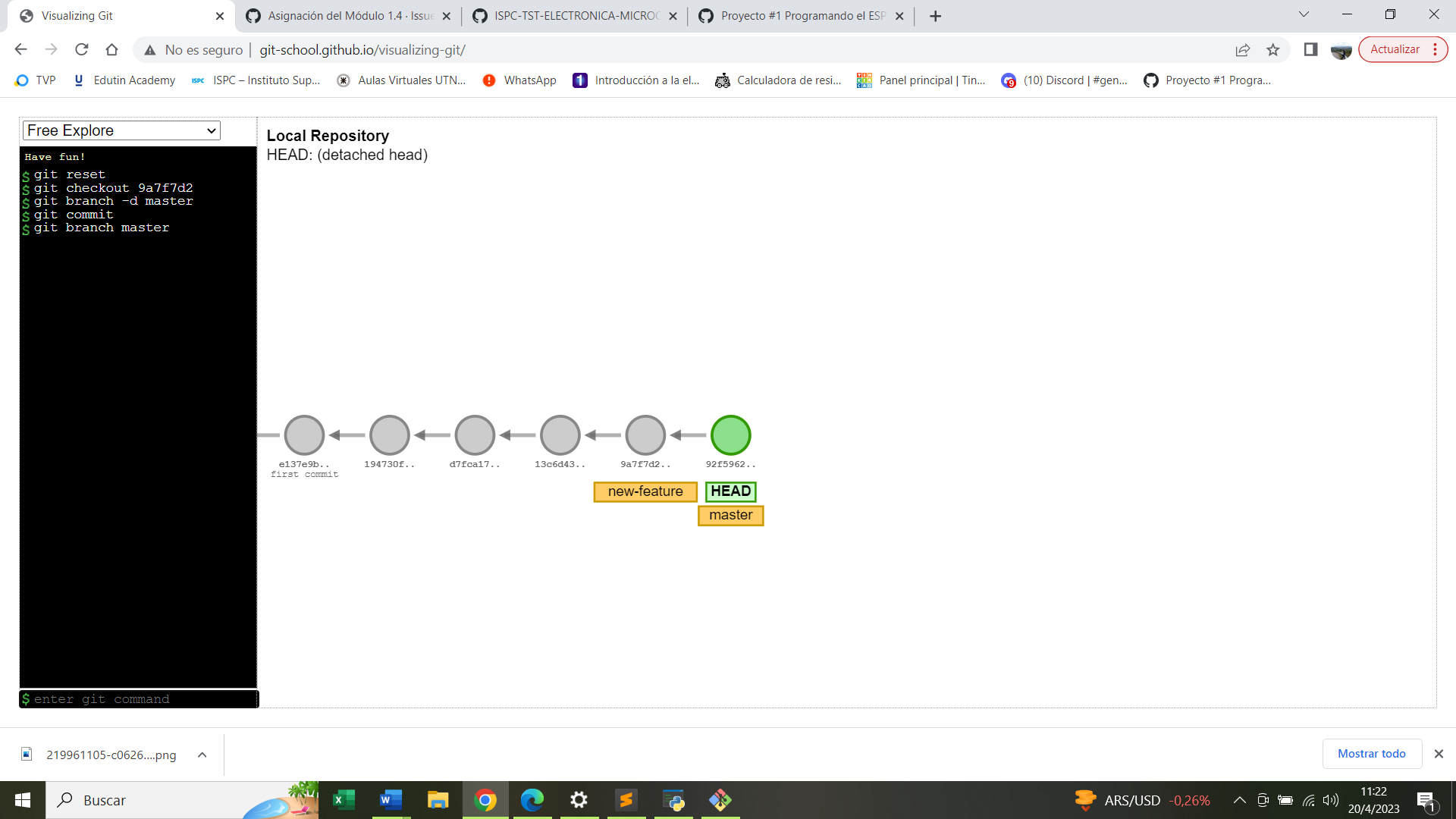Click the volume speaker icon in tray
Image resolution: width=1456 pixels, height=819 pixels.
coord(1331,800)
